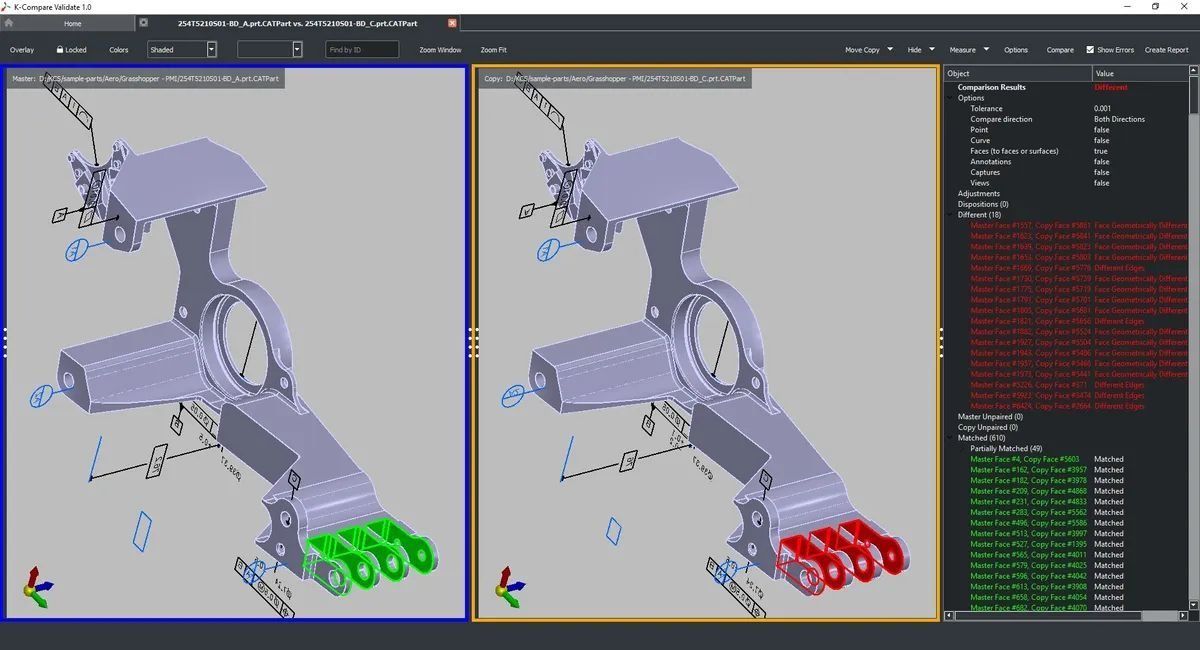Click the splitter handle before results panel
This screenshot has width=1200, height=650.
(x=941, y=342)
